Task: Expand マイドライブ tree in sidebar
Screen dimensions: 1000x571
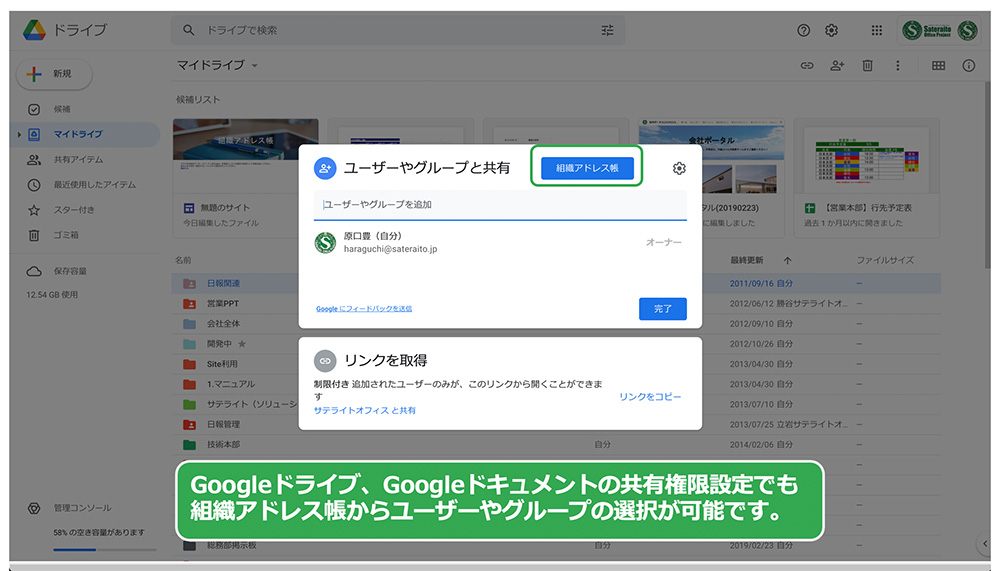Action: (x=19, y=134)
